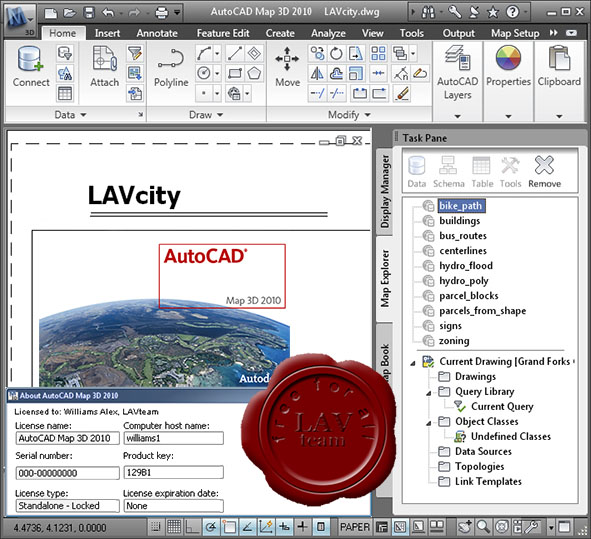591x539 pixels.
Task: Click the Remove icon in Task Pane
Action: 544,172
